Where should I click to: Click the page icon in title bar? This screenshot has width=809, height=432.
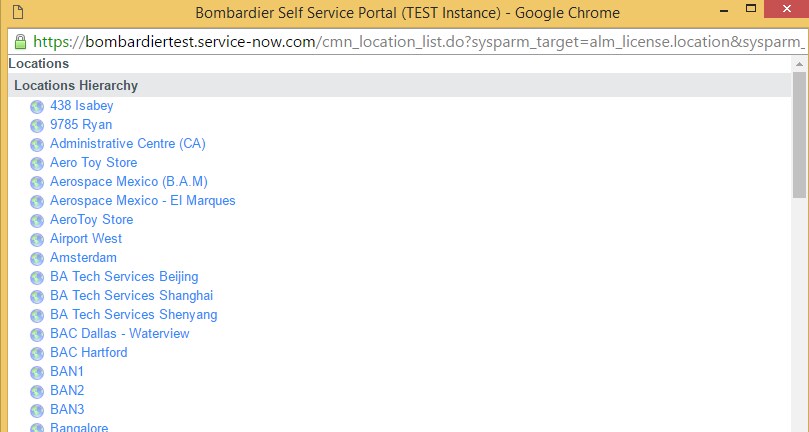click(x=18, y=12)
